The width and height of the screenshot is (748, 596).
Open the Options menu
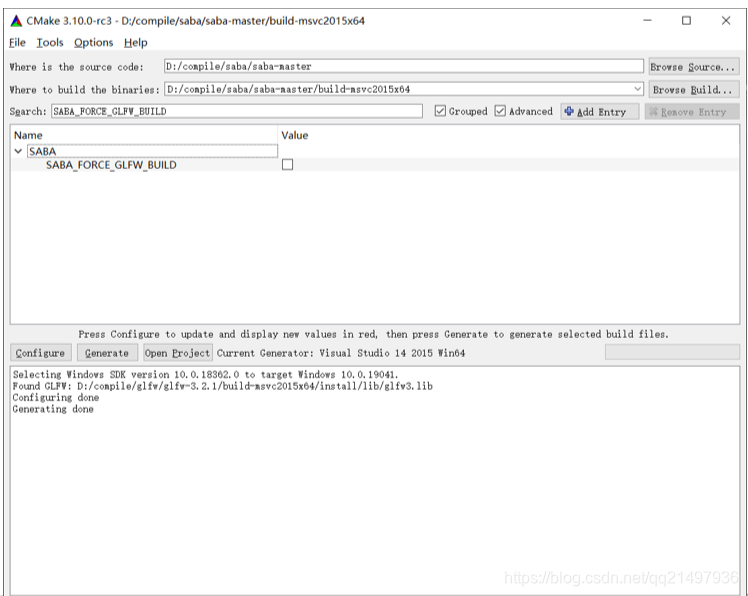click(x=94, y=42)
